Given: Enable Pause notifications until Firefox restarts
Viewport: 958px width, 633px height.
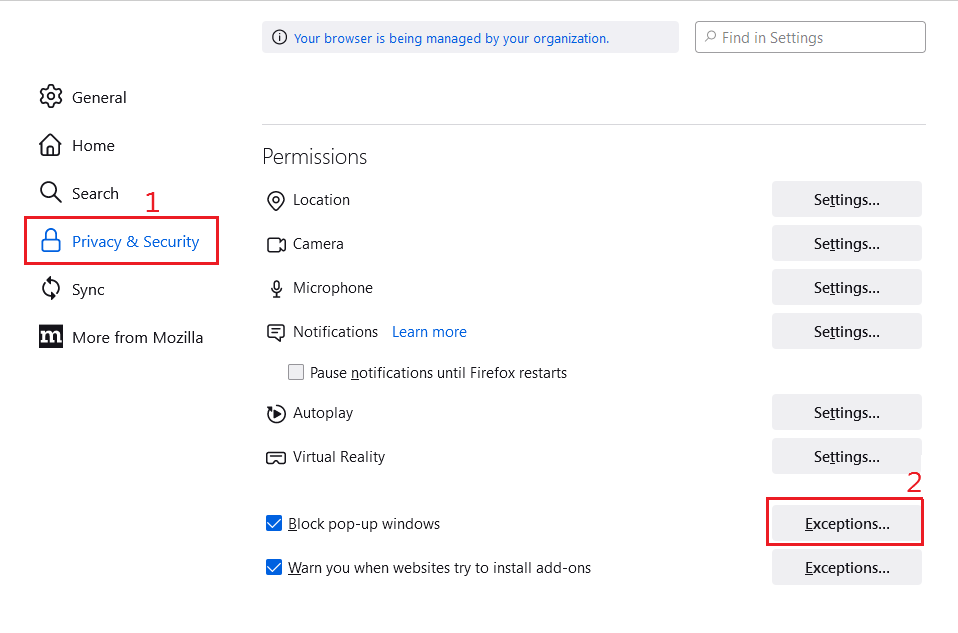Looking at the screenshot, I should click(296, 373).
